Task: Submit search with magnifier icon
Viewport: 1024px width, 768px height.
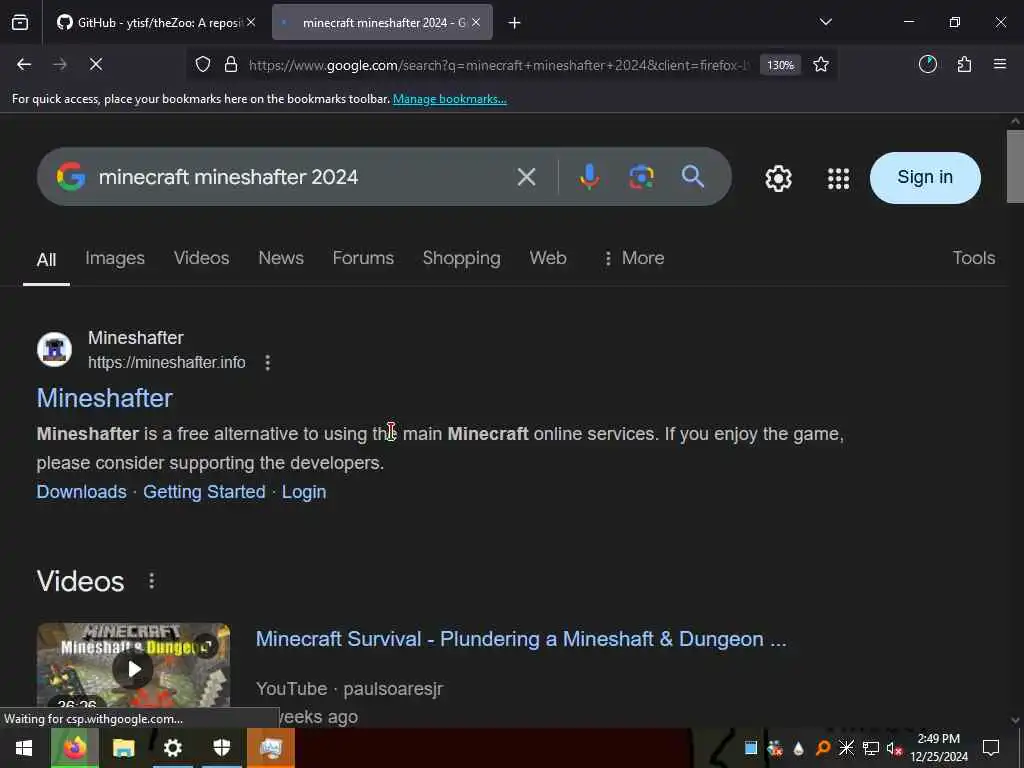Action: point(693,177)
